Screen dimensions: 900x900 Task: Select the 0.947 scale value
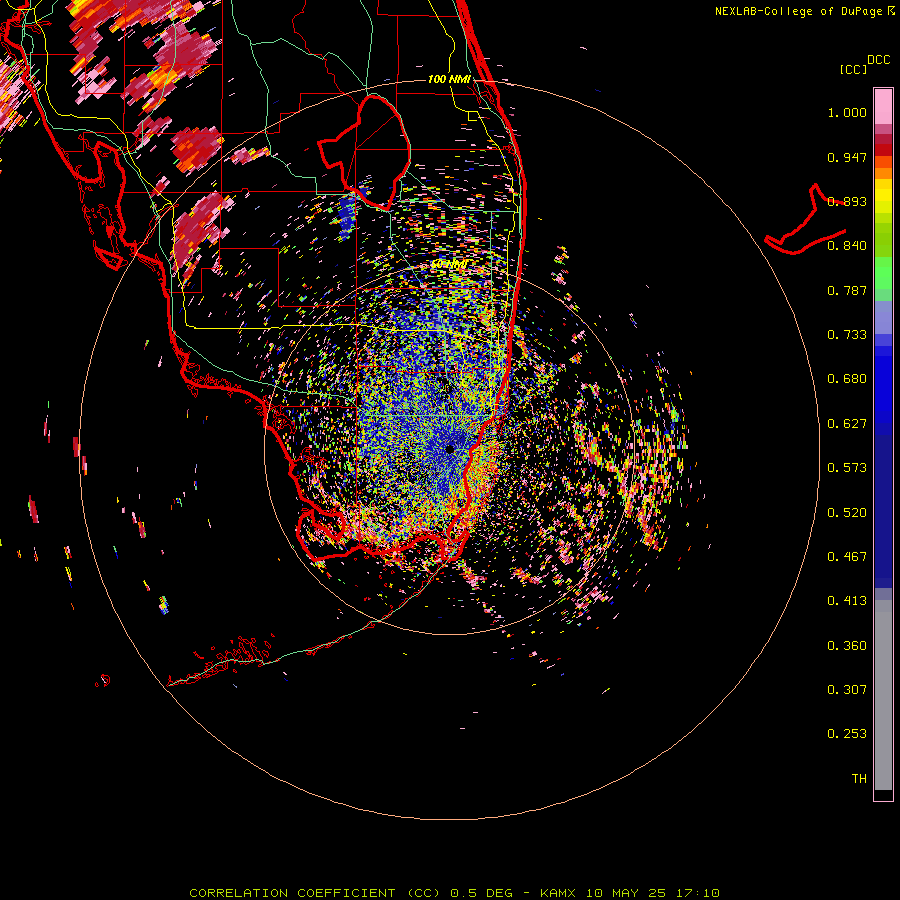847,157
